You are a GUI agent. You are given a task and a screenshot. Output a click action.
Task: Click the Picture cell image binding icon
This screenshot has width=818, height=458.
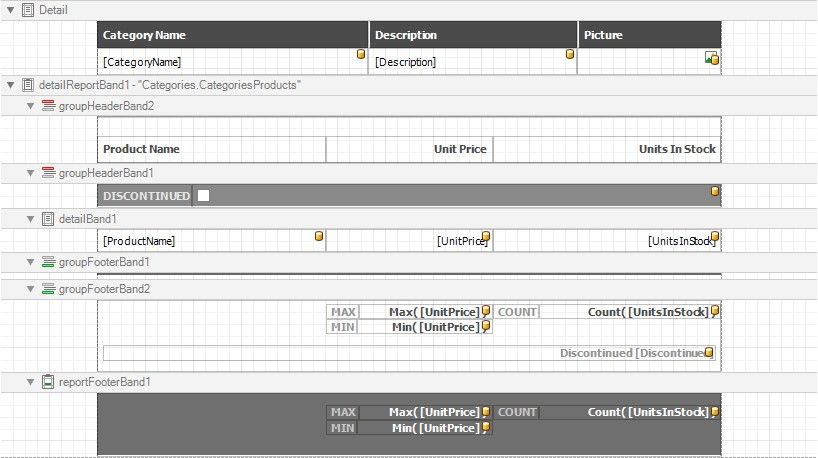pos(712,59)
